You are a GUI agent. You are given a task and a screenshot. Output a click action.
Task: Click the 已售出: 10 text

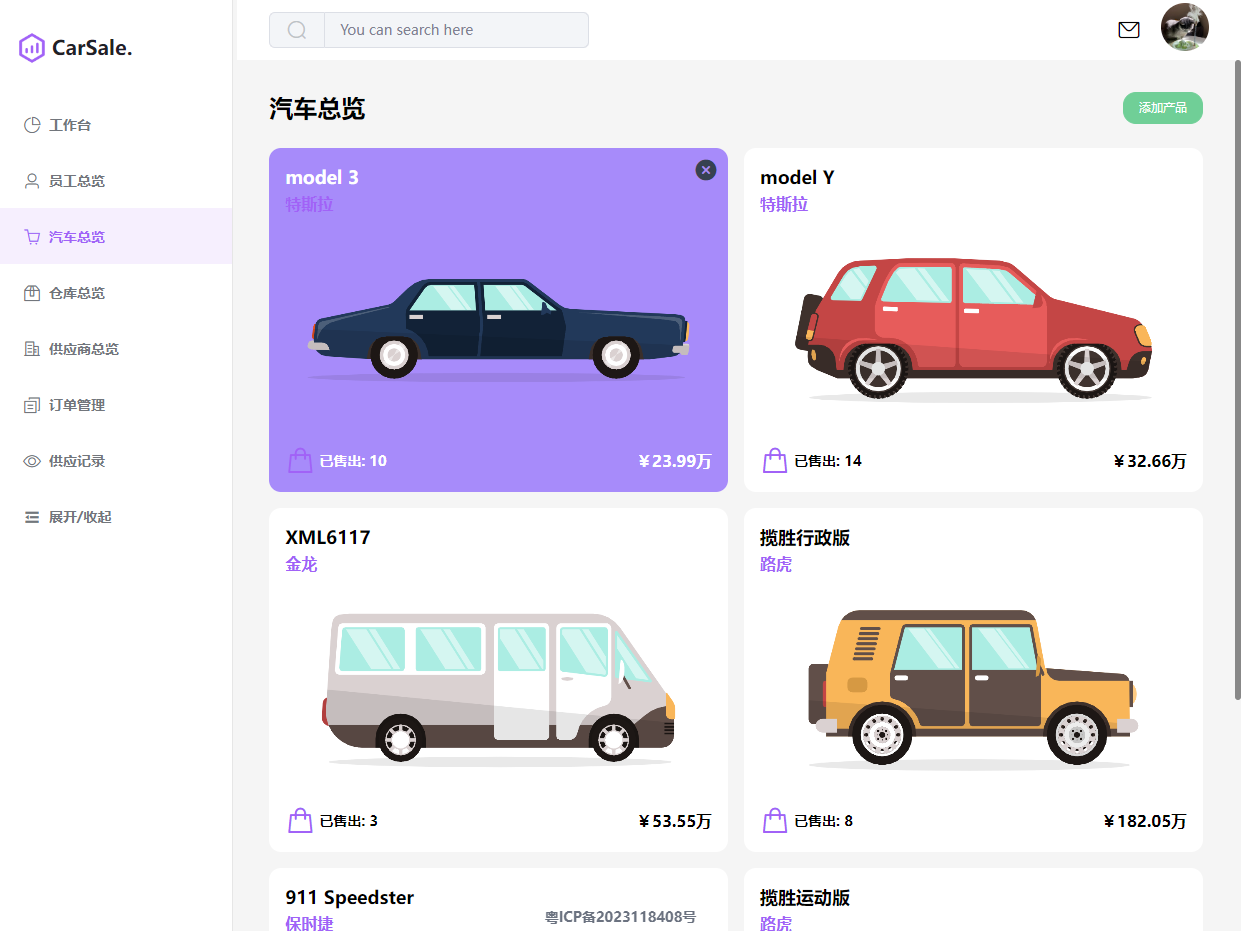point(353,461)
